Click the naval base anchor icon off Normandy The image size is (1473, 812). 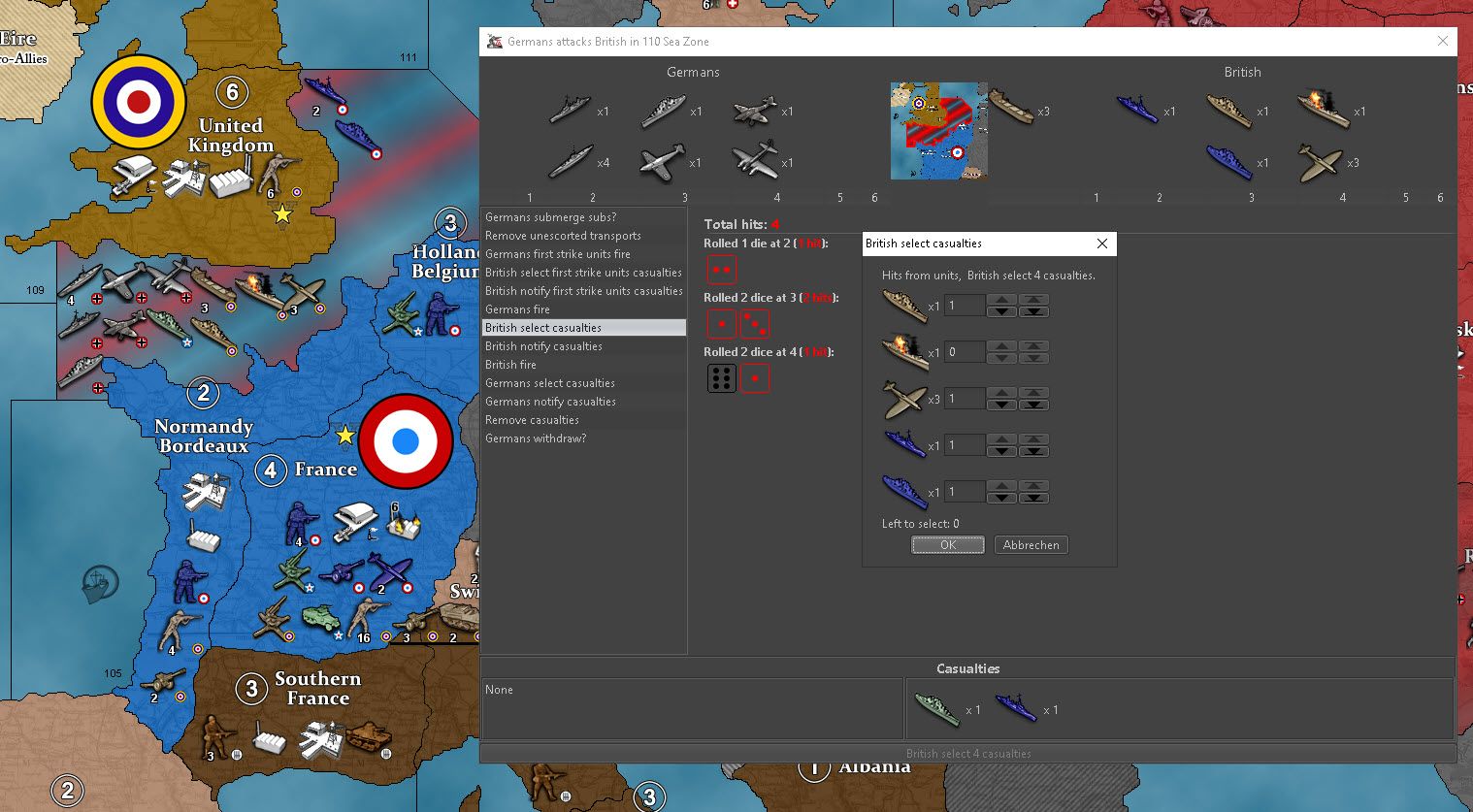[x=100, y=584]
